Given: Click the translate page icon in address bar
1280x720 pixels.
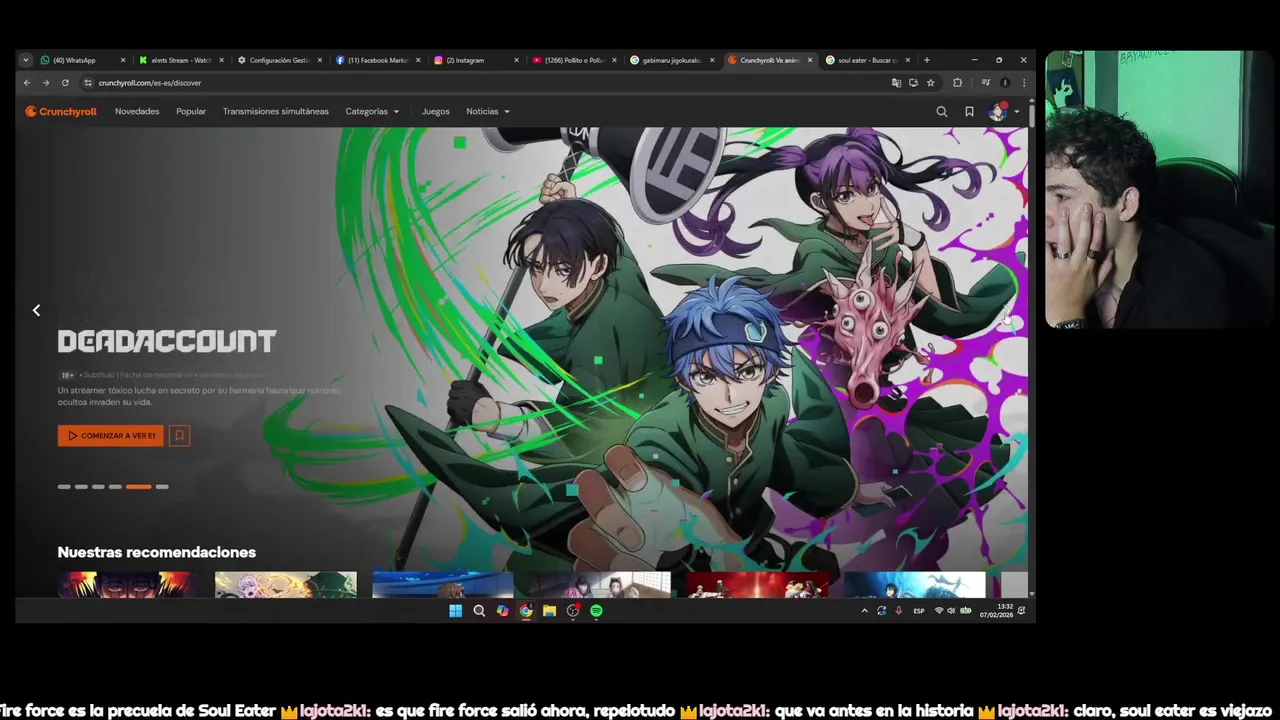Looking at the screenshot, I should (x=896, y=83).
